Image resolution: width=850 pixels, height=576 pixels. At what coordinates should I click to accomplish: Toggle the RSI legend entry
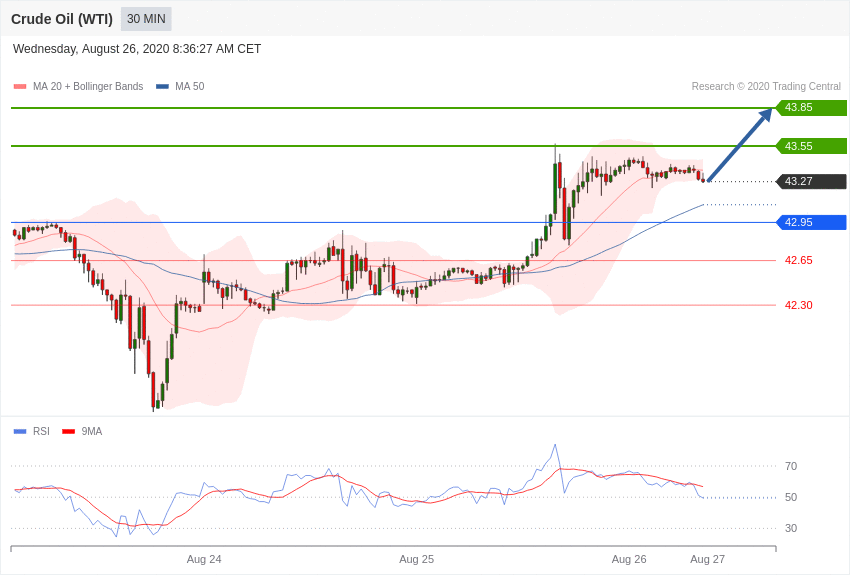click(x=31, y=431)
